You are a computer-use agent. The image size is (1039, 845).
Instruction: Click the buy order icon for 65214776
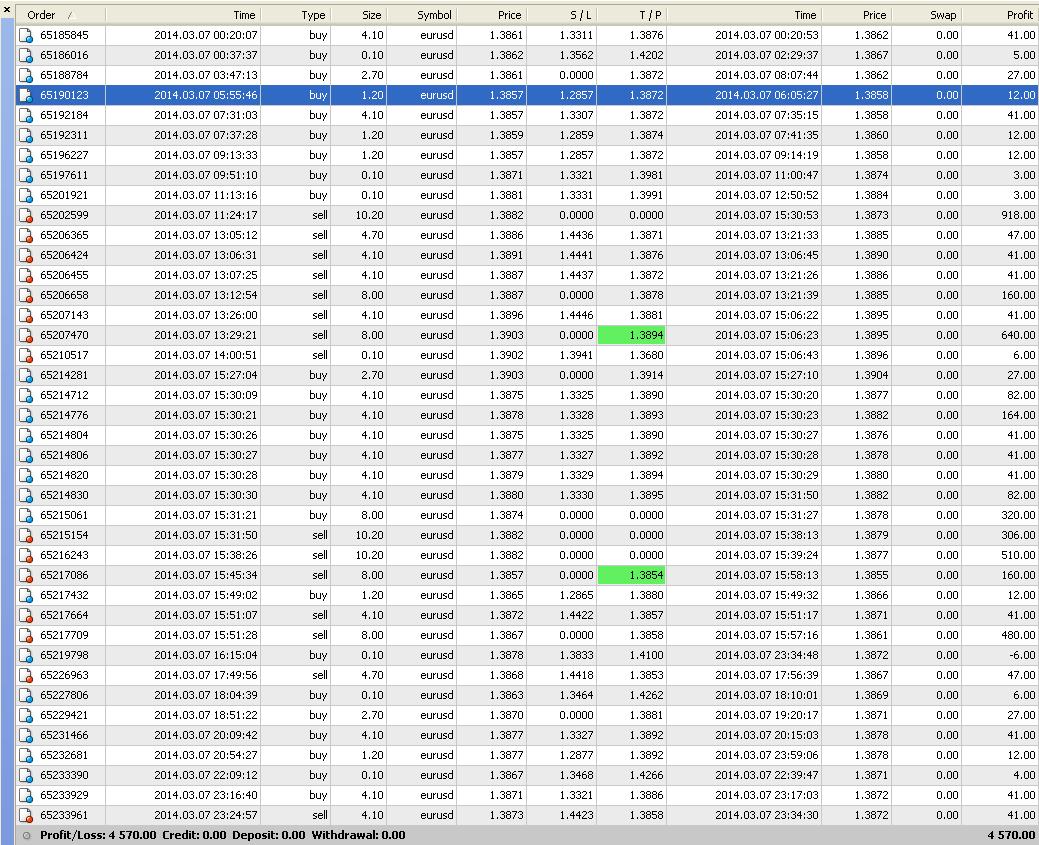(26, 416)
